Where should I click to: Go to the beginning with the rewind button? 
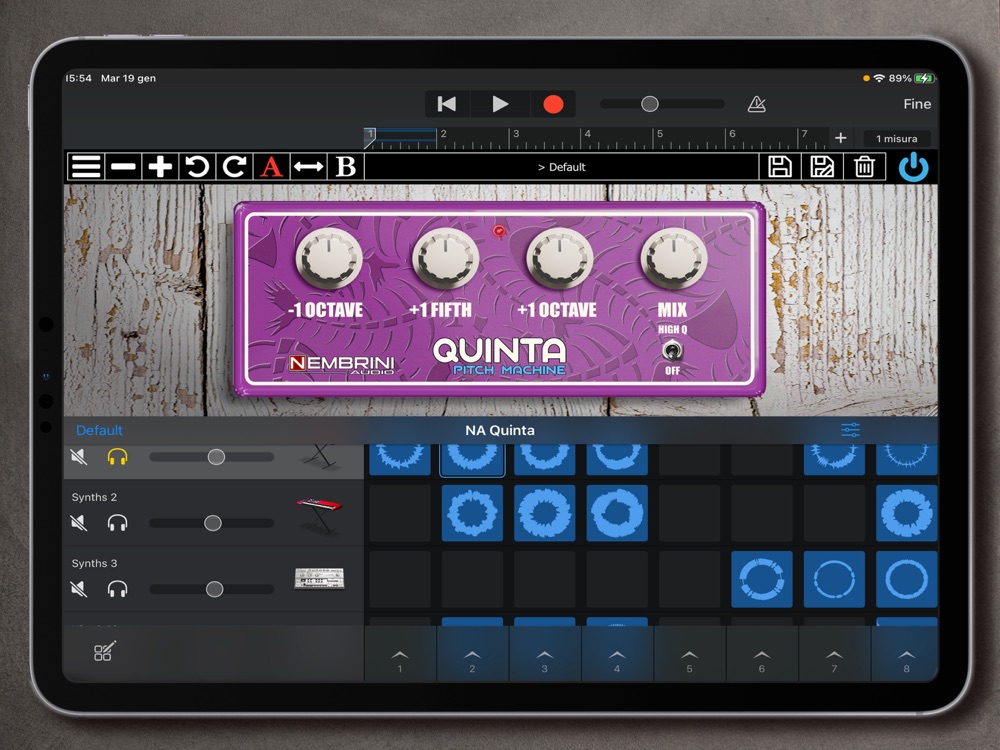tap(447, 104)
